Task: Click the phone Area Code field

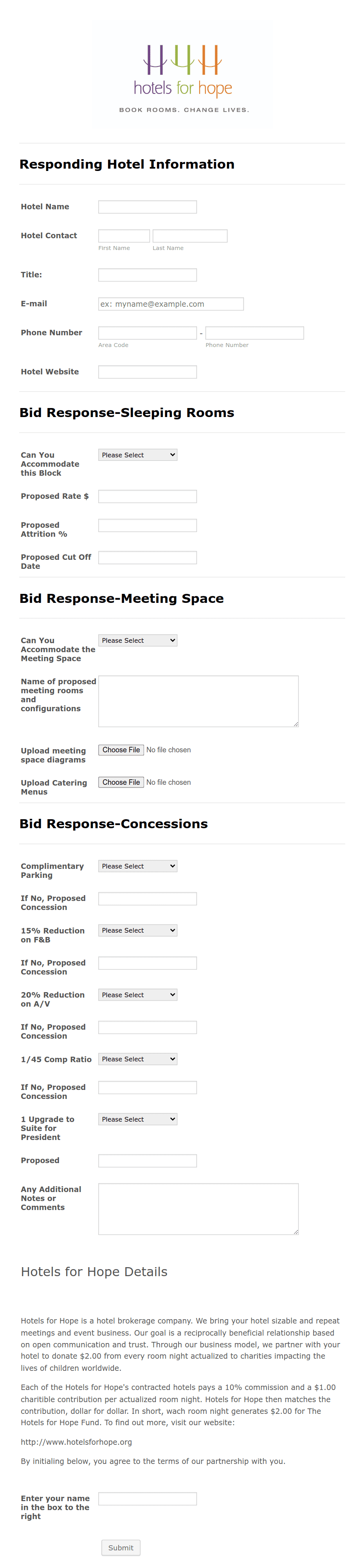Action: (x=147, y=333)
